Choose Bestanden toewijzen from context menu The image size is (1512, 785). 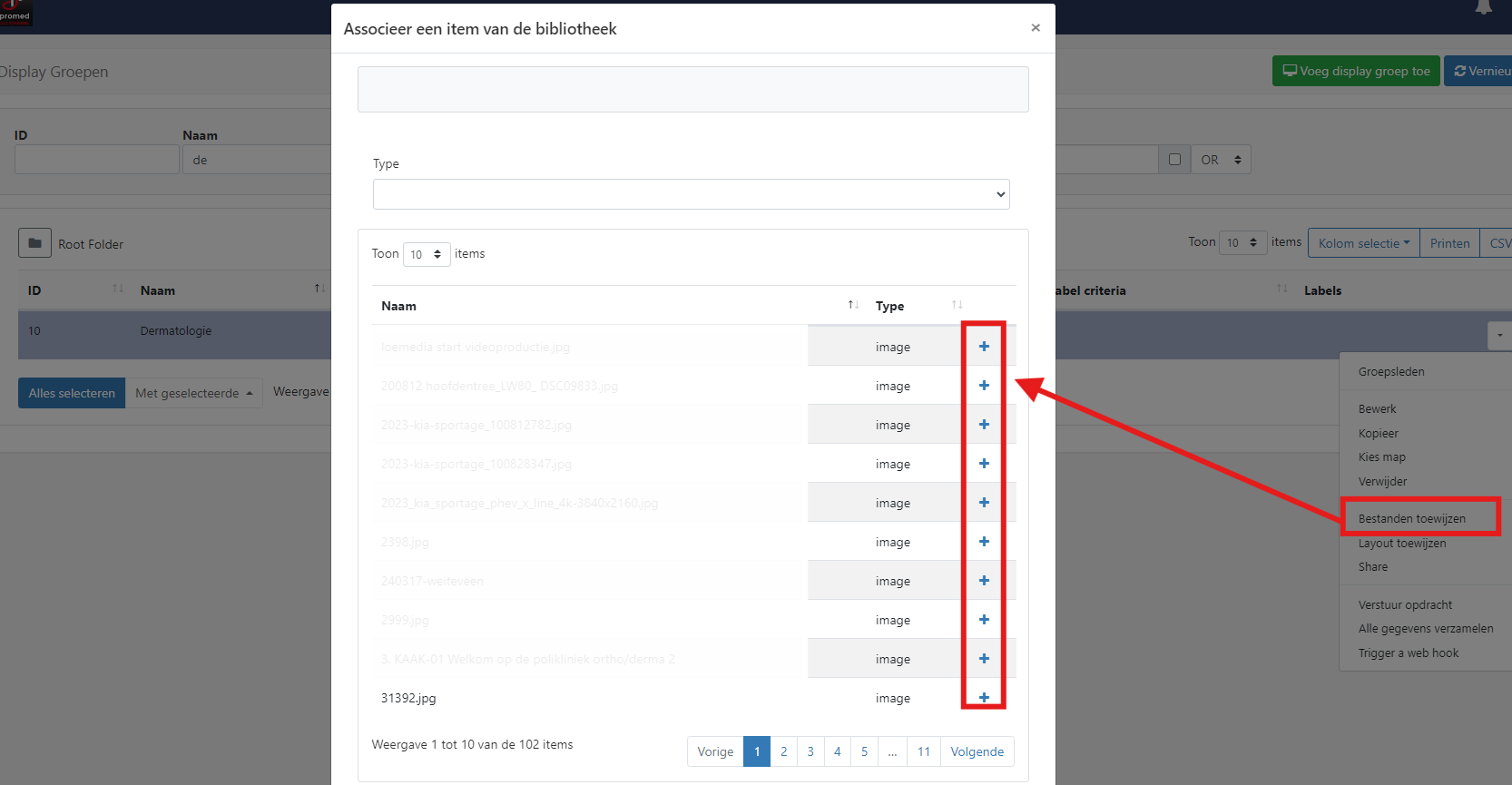tap(1411, 518)
